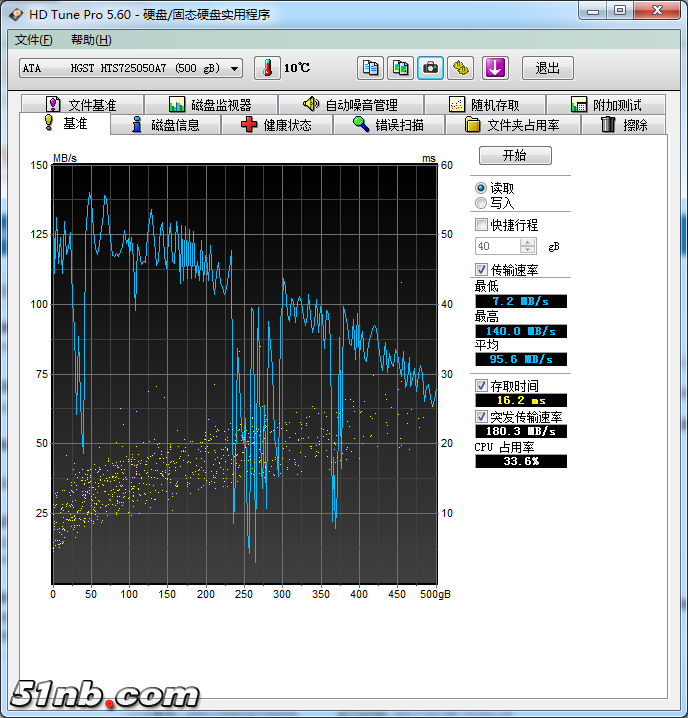Image resolution: width=688 pixels, height=718 pixels.
Task: Open the 文件 menu
Action: (33, 40)
